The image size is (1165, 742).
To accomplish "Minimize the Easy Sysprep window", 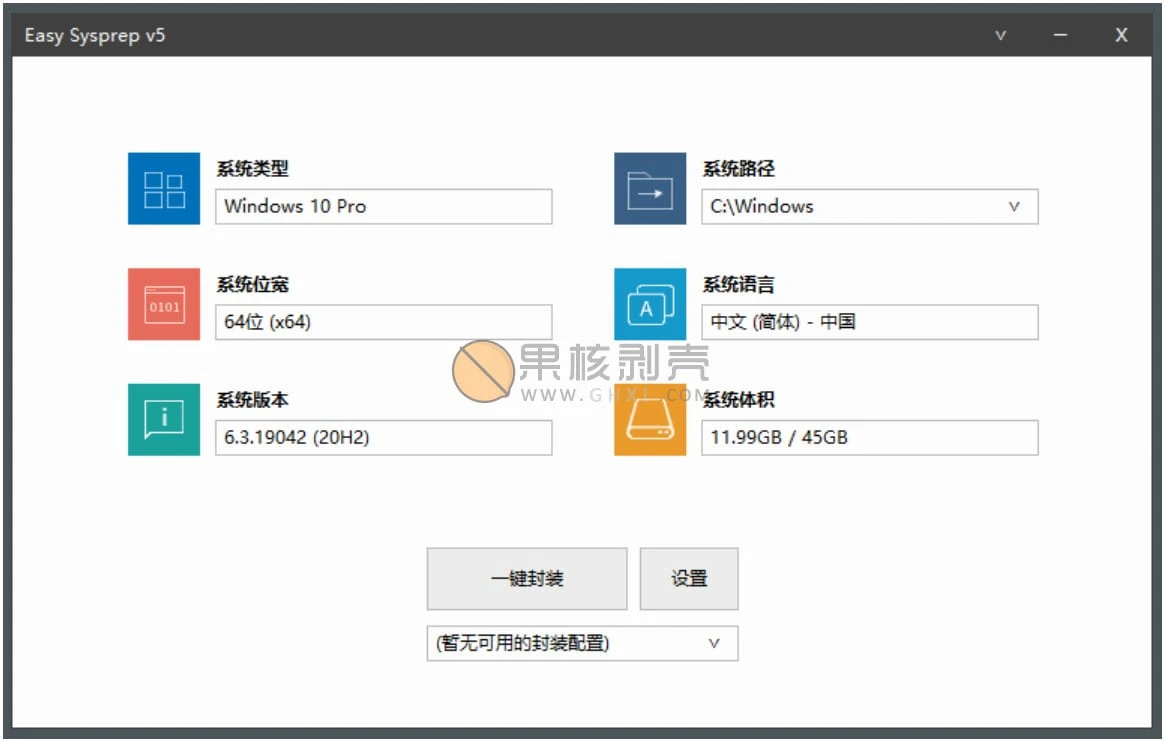I will tap(1060, 35).
